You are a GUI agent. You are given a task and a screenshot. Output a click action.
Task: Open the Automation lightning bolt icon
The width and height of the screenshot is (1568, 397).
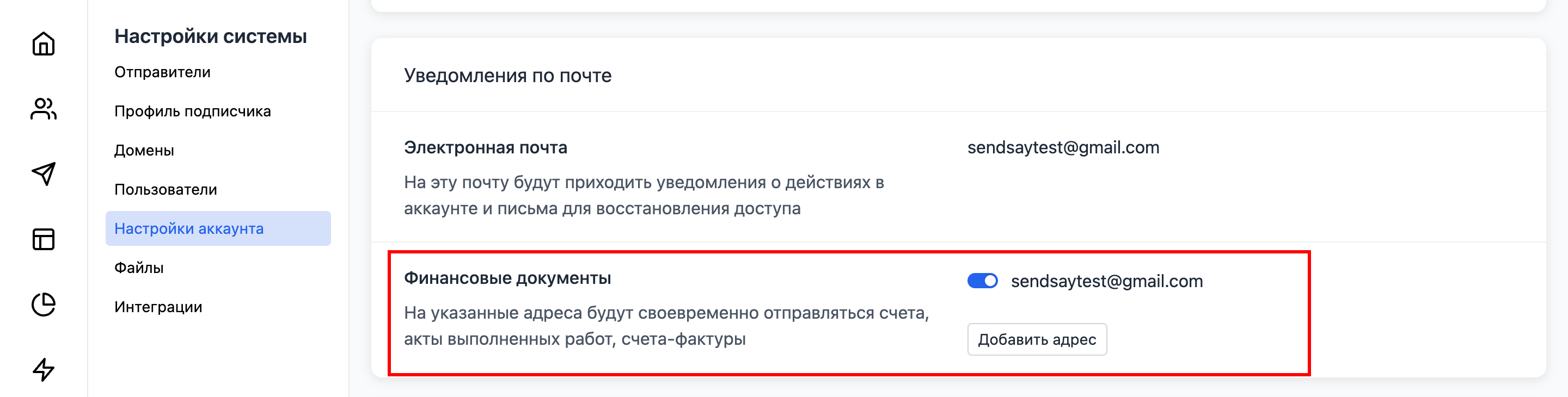click(x=43, y=370)
